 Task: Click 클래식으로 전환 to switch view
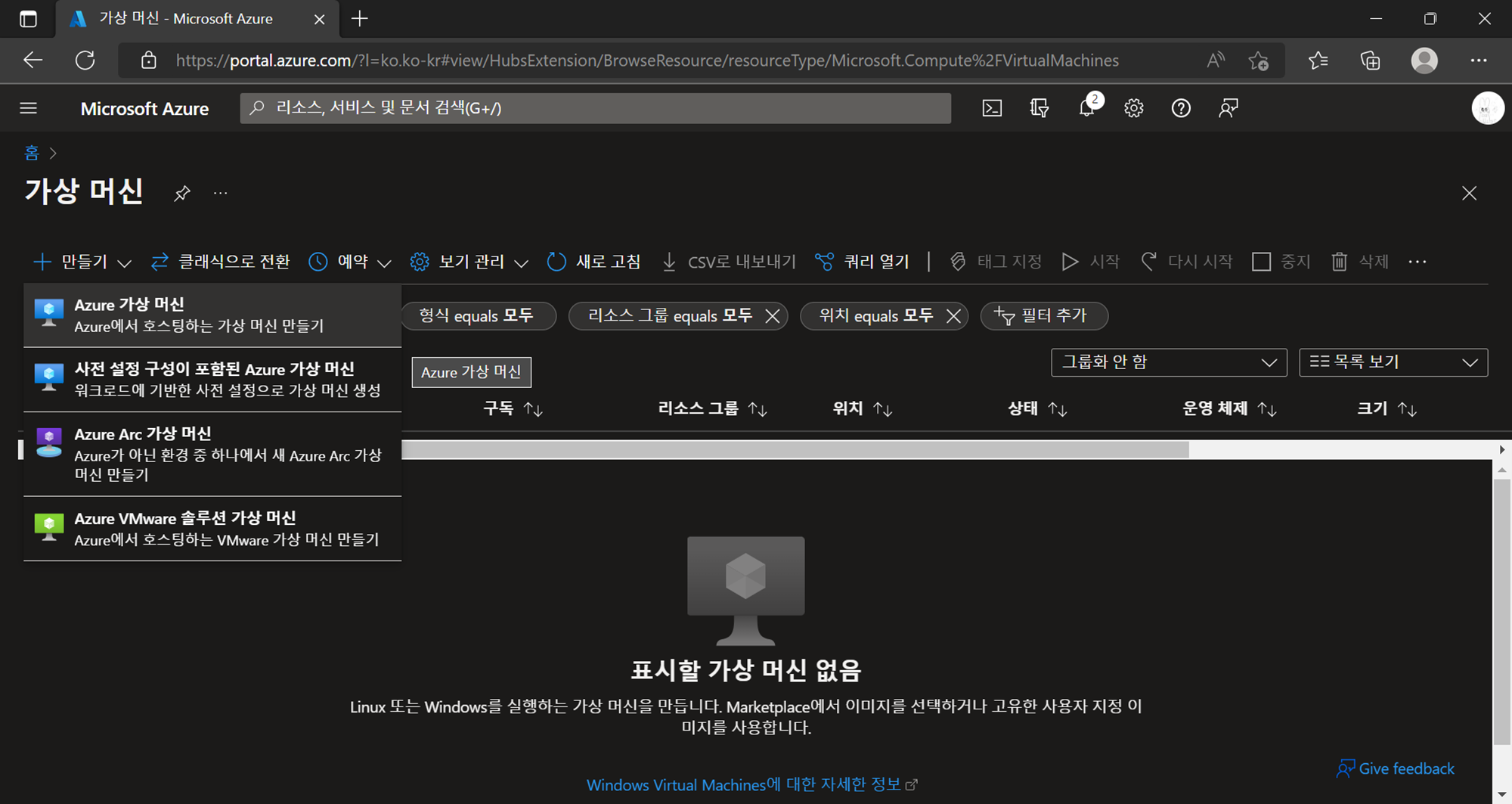click(x=221, y=262)
